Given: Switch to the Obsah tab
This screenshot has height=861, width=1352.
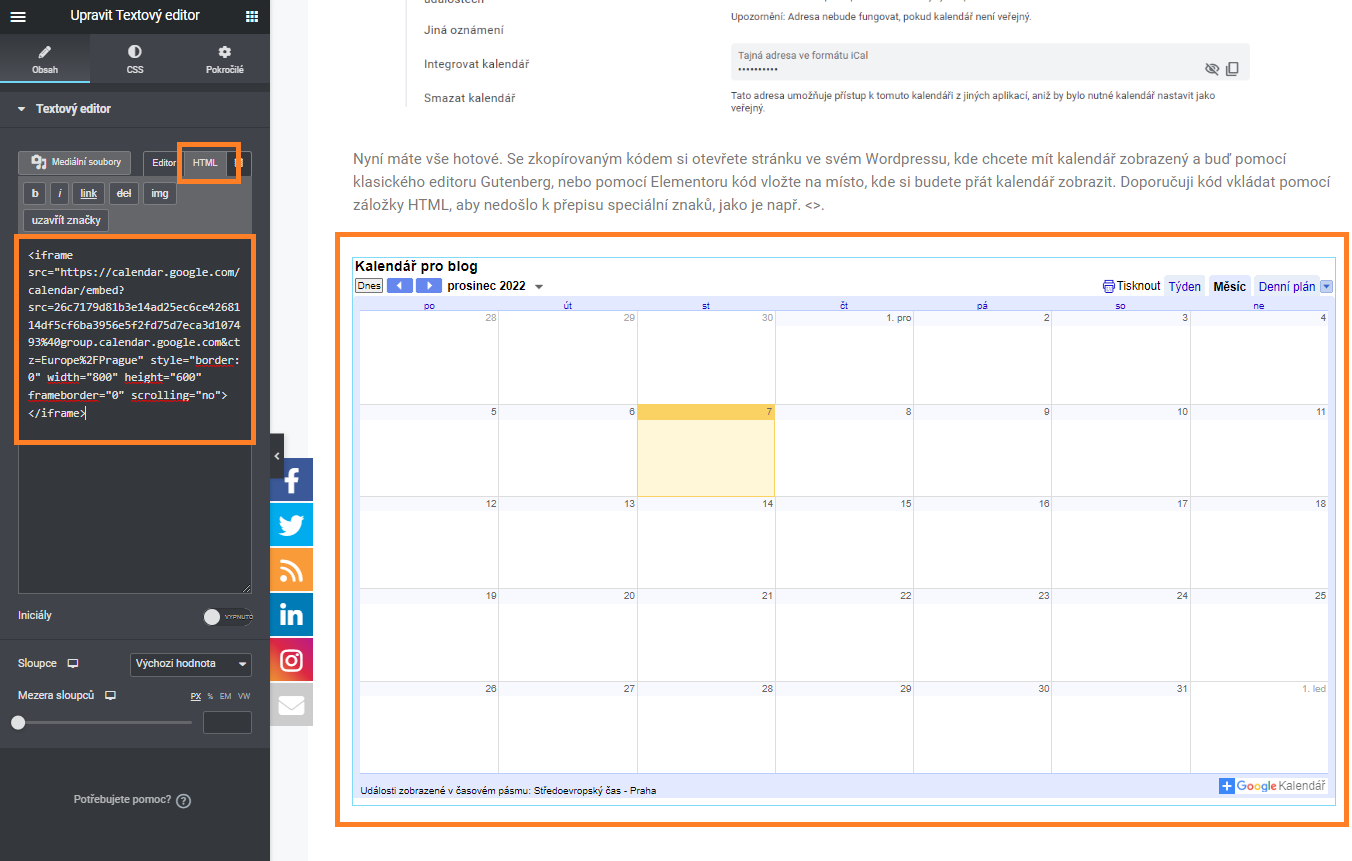Looking at the screenshot, I should click(x=45, y=59).
